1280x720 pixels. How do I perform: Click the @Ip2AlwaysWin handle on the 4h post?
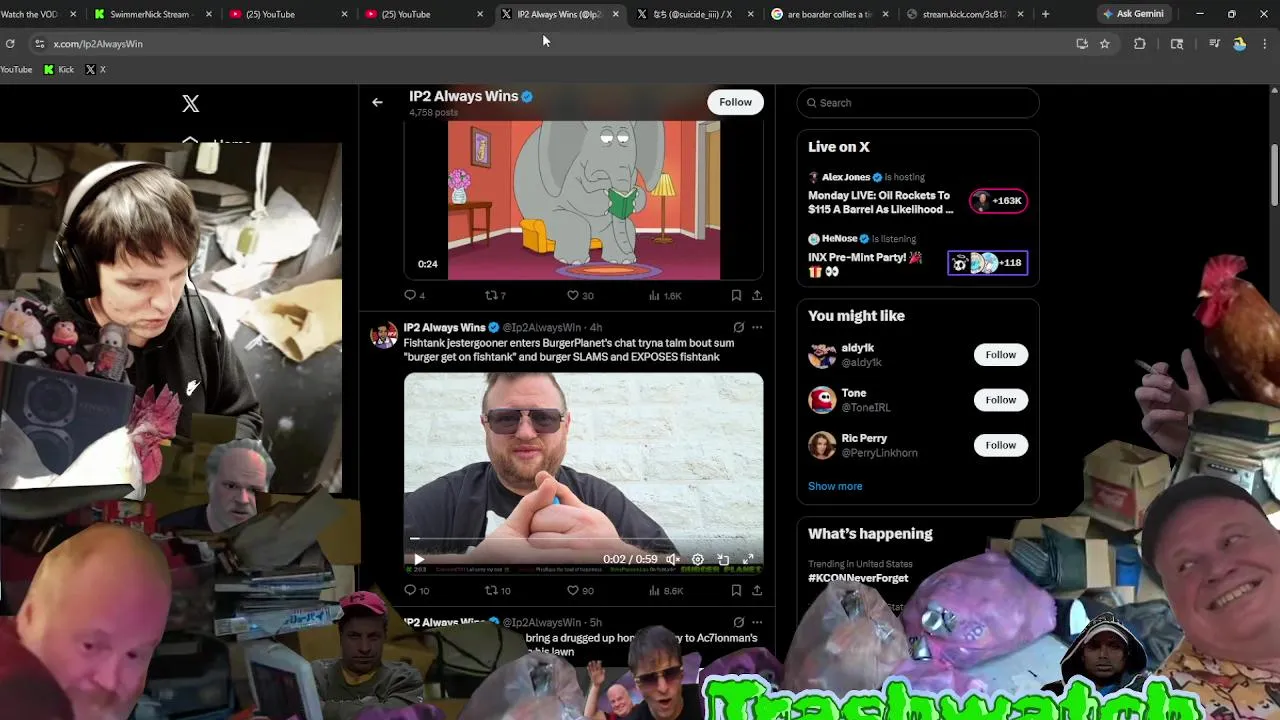542,328
